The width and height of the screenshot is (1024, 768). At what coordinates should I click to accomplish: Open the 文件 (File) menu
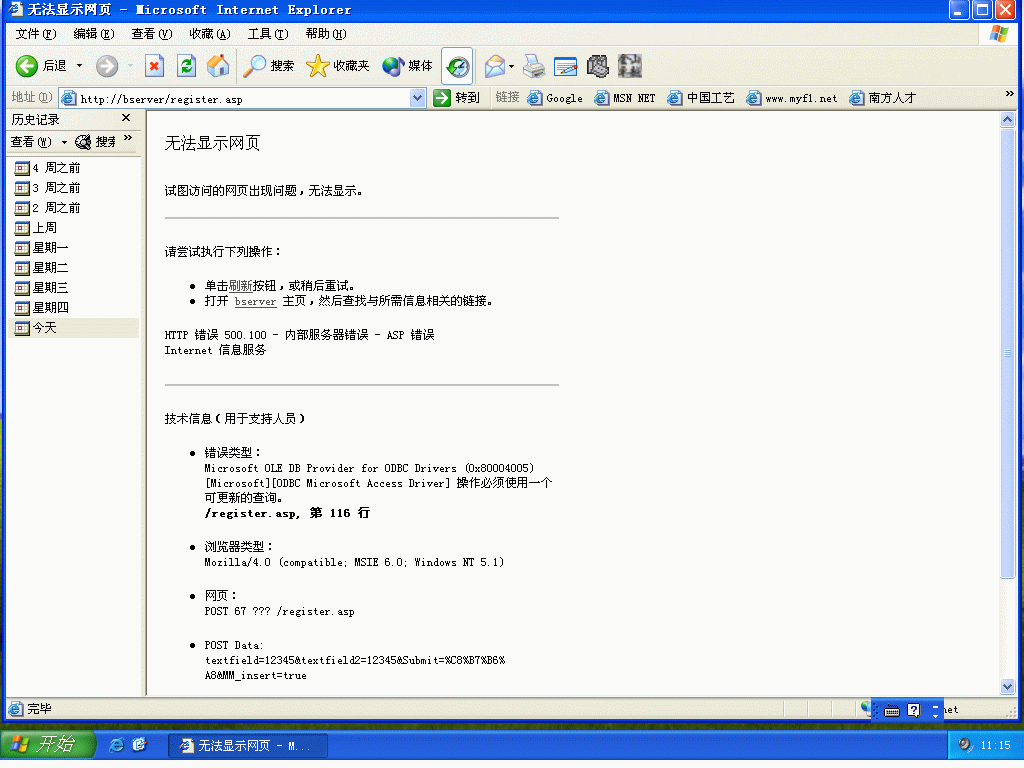click(x=35, y=34)
